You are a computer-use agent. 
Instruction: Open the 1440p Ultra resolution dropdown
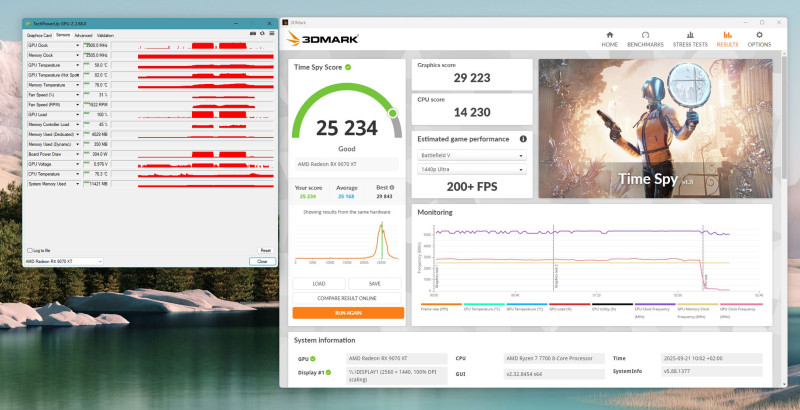[472, 169]
